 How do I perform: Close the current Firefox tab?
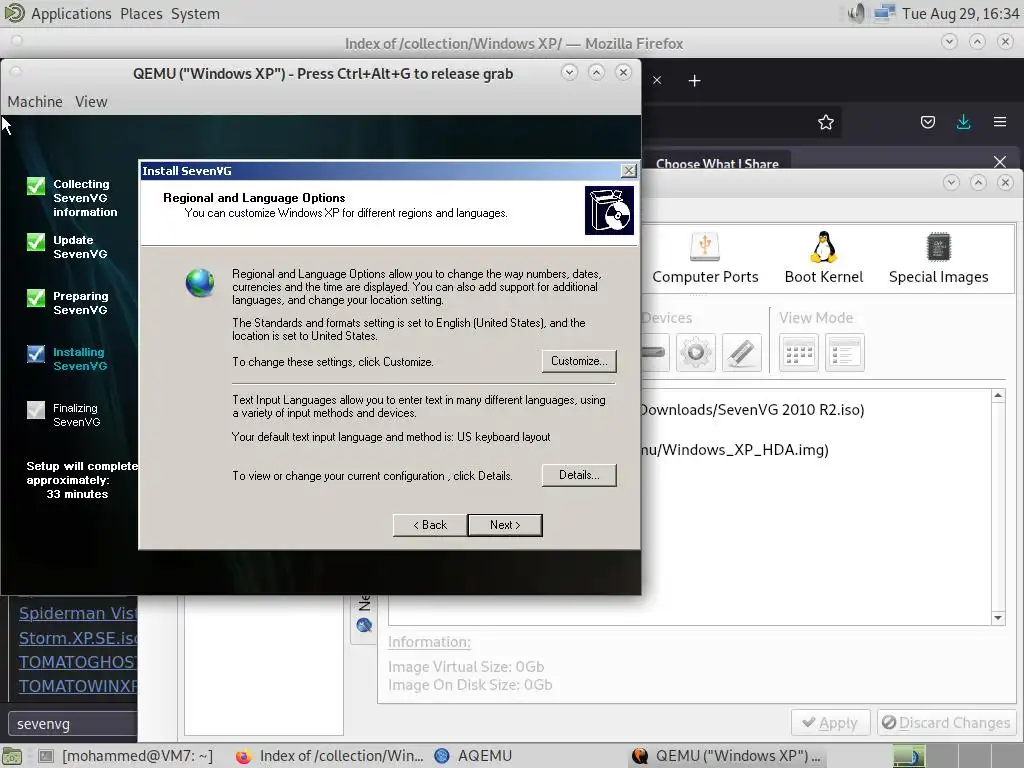click(657, 80)
